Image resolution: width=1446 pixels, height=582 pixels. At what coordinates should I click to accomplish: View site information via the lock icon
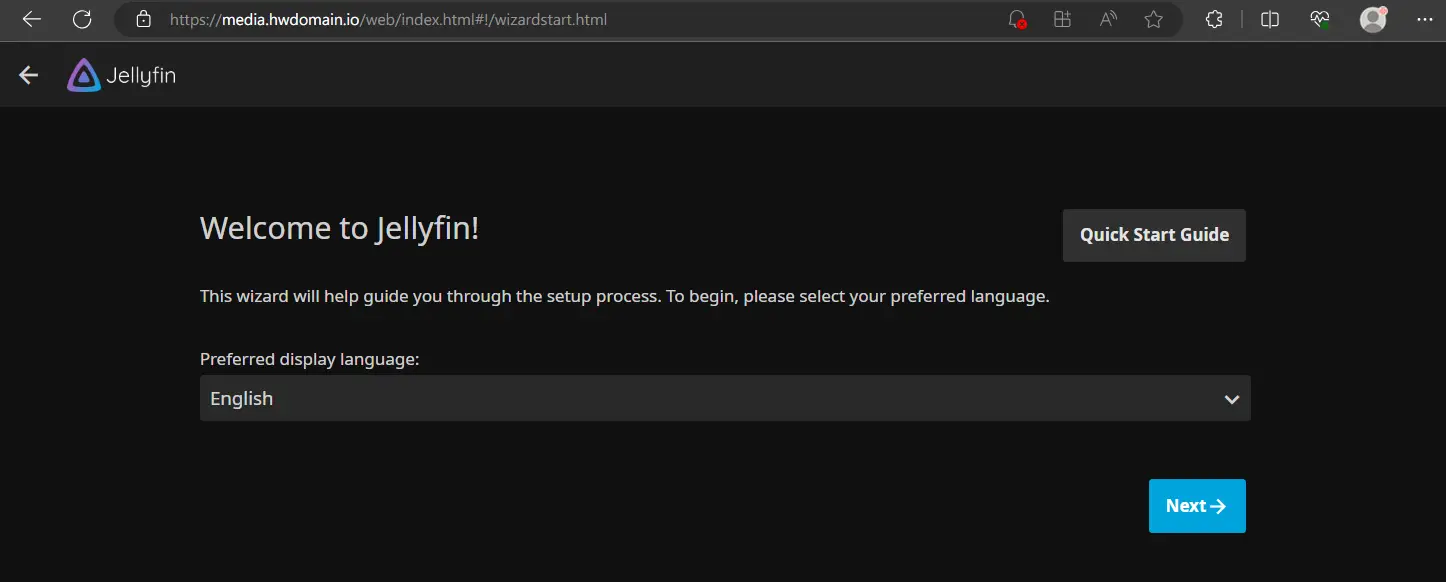[143, 19]
